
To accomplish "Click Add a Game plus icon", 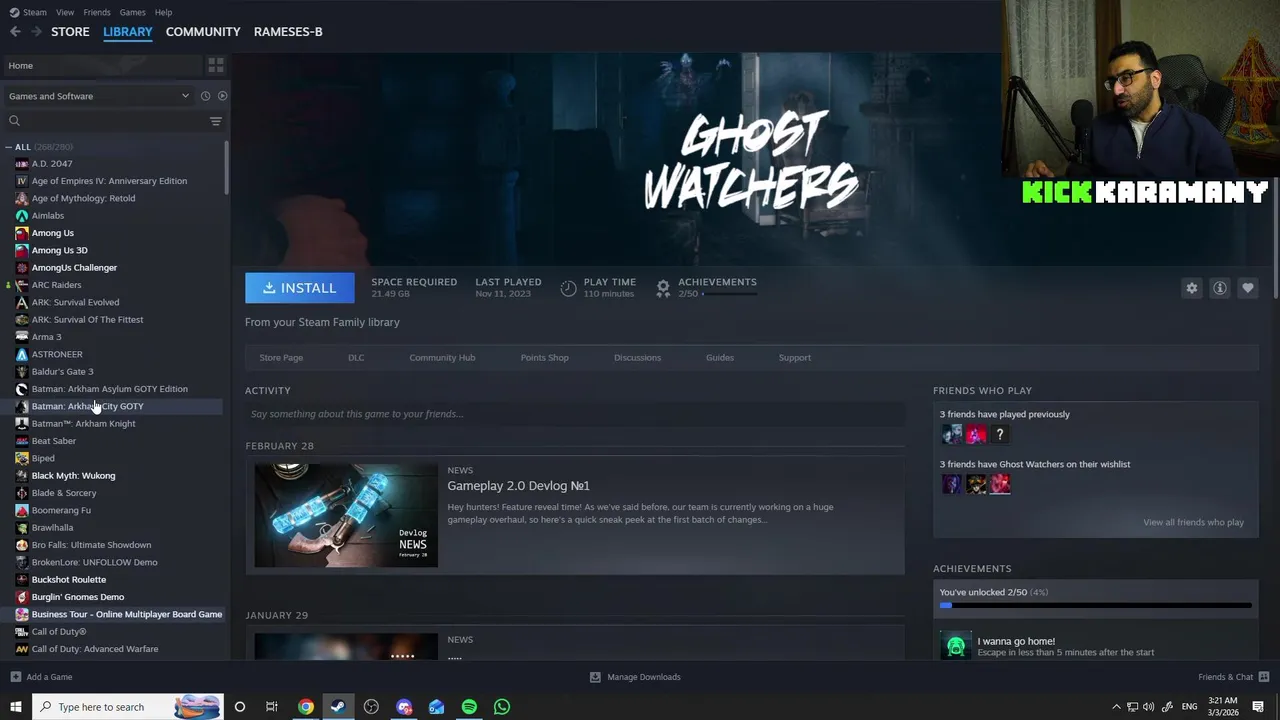I will tap(15, 677).
